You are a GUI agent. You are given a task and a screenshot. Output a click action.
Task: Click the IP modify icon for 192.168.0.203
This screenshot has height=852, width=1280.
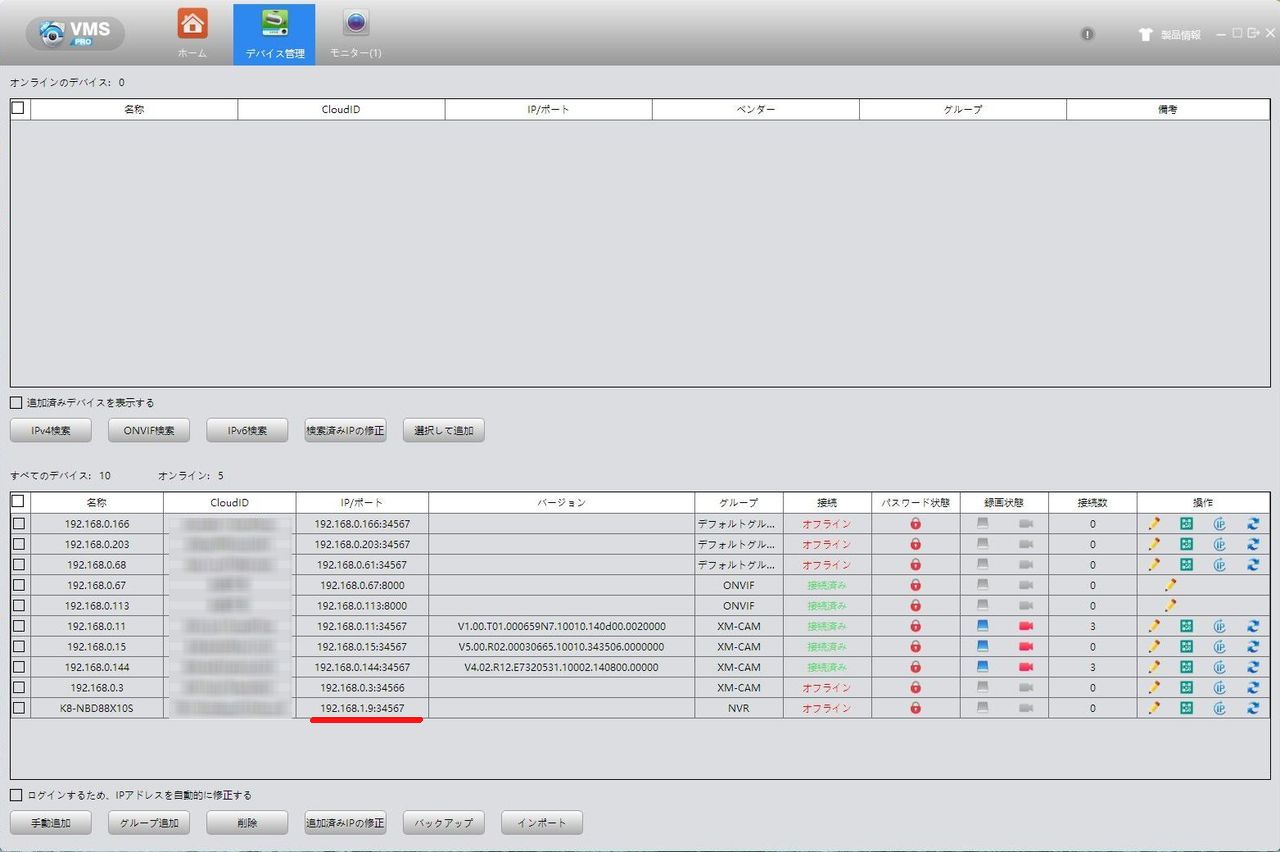point(1219,544)
